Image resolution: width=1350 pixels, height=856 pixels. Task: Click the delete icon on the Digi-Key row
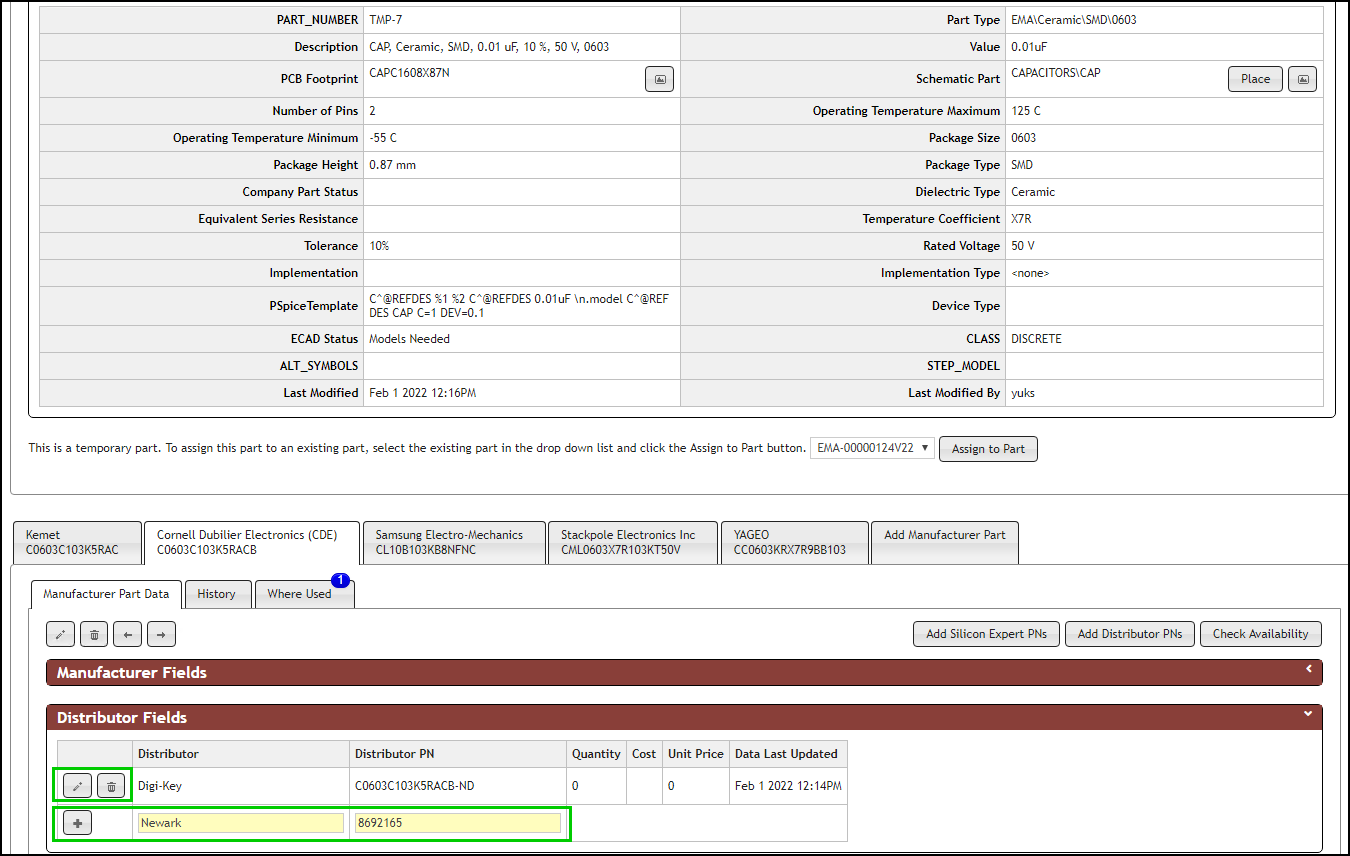coord(111,785)
